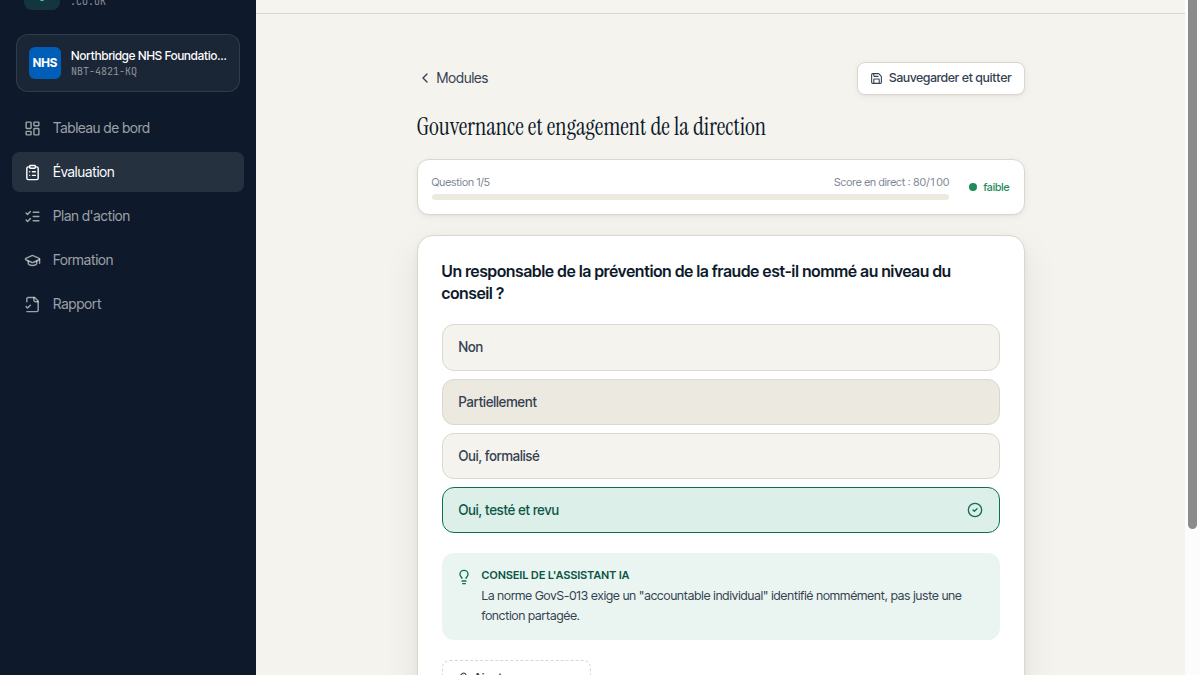Click the NBT-4821-KQ organisation code
The width and height of the screenshot is (1200, 675).
[104, 72]
